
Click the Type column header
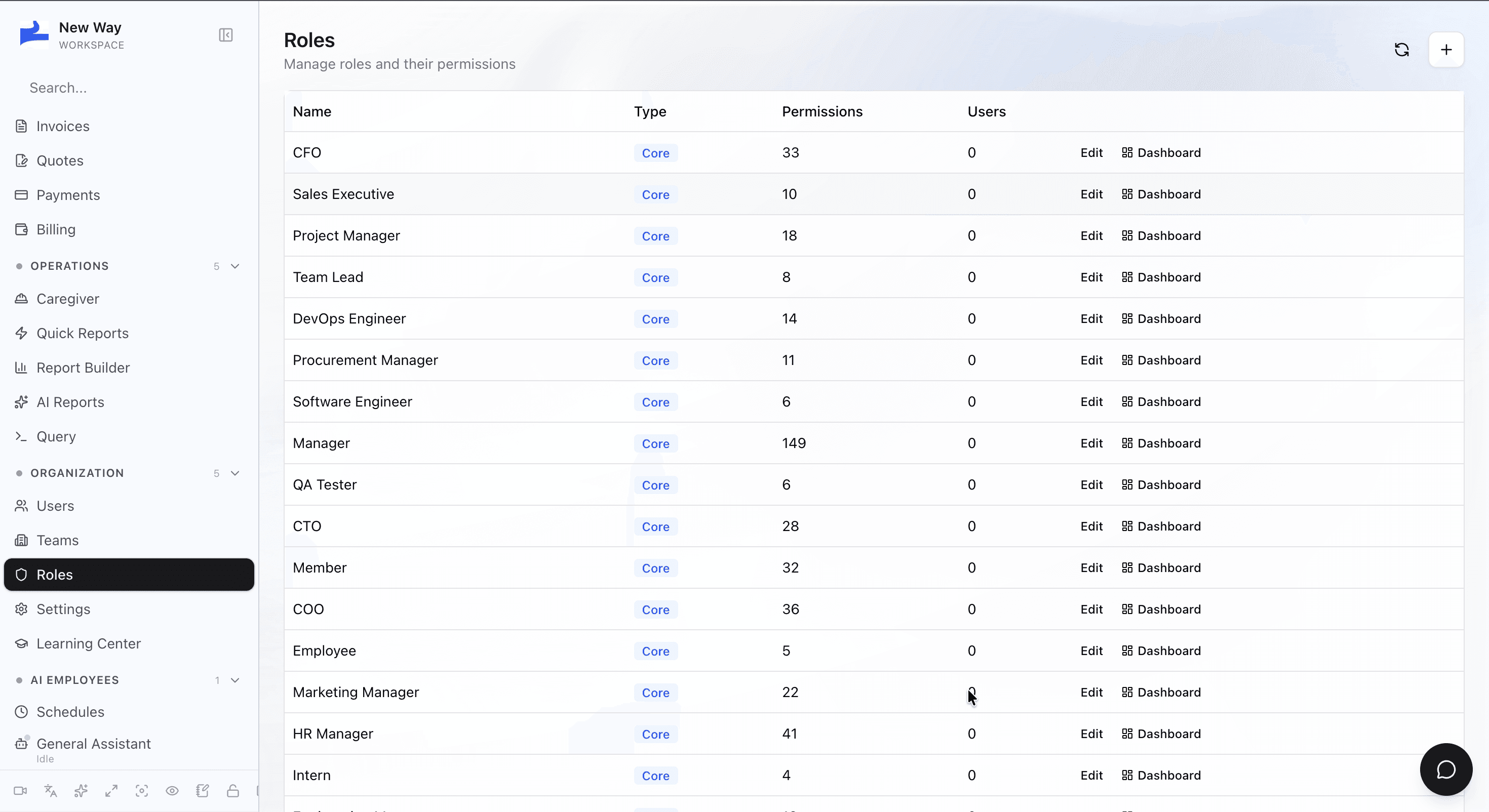650,111
